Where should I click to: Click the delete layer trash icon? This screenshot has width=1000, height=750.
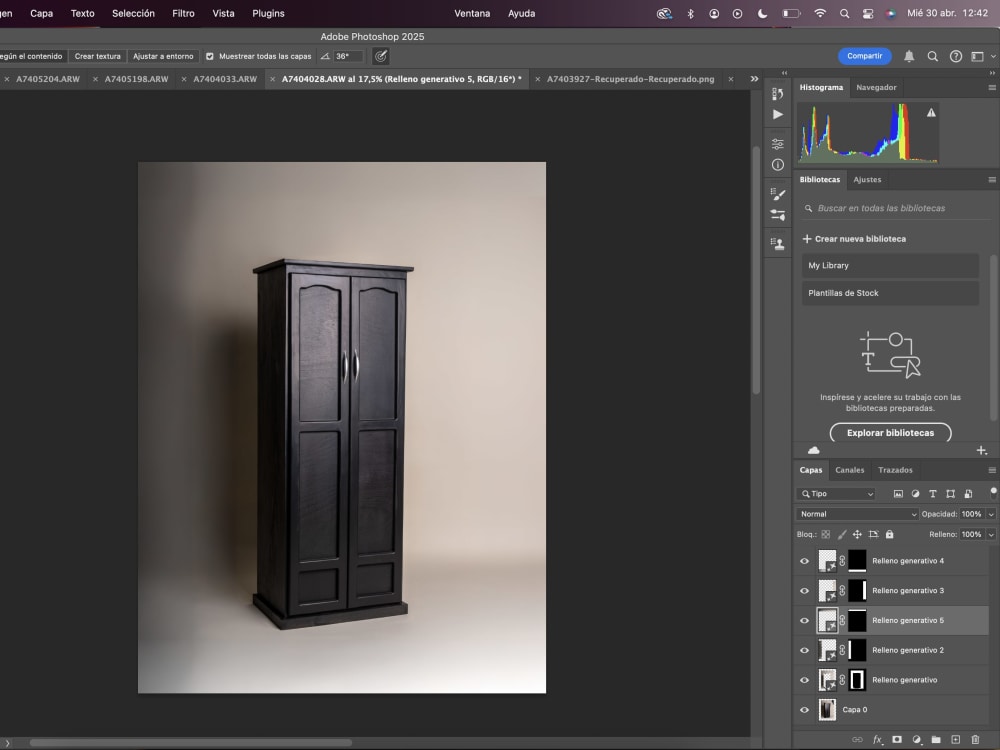point(975,739)
